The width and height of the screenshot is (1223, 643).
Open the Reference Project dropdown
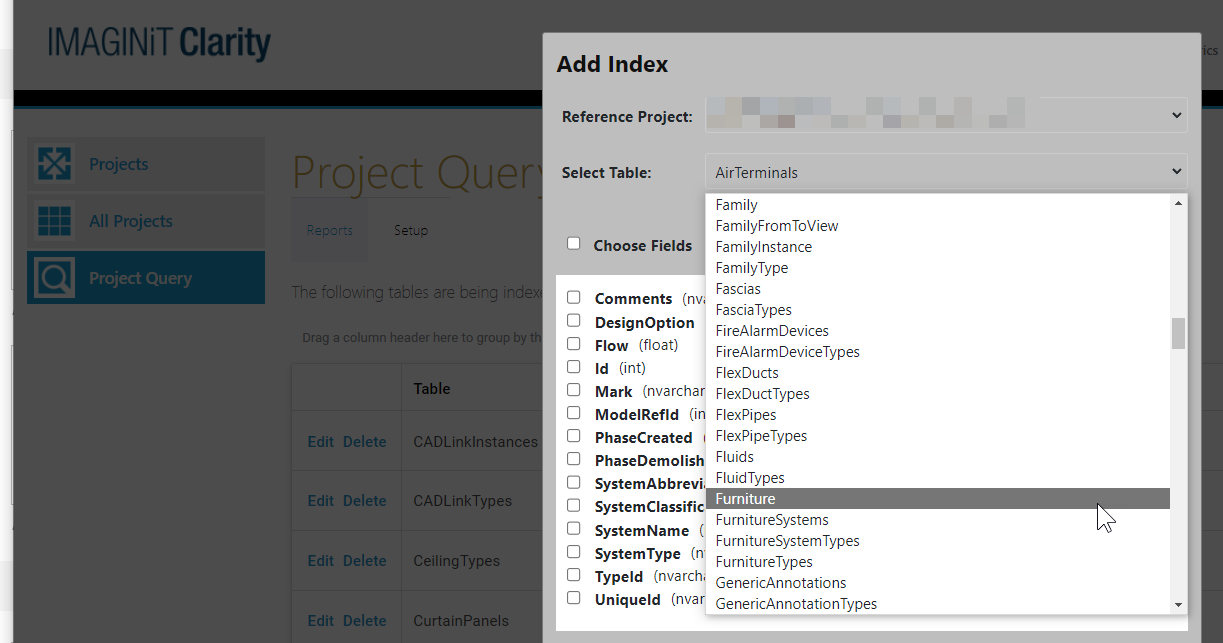click(x=945, y=115)
